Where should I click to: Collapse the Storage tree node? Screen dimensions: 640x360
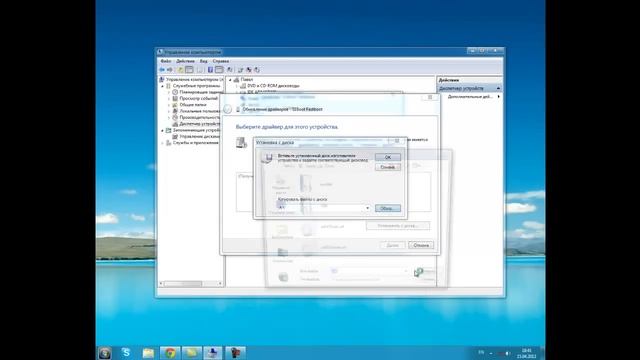tap(162, 131)
